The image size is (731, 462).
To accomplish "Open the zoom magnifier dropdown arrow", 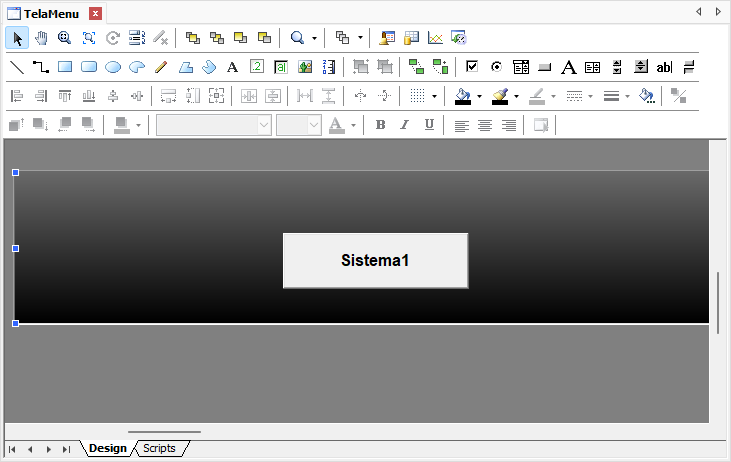I will click(314, 38).
